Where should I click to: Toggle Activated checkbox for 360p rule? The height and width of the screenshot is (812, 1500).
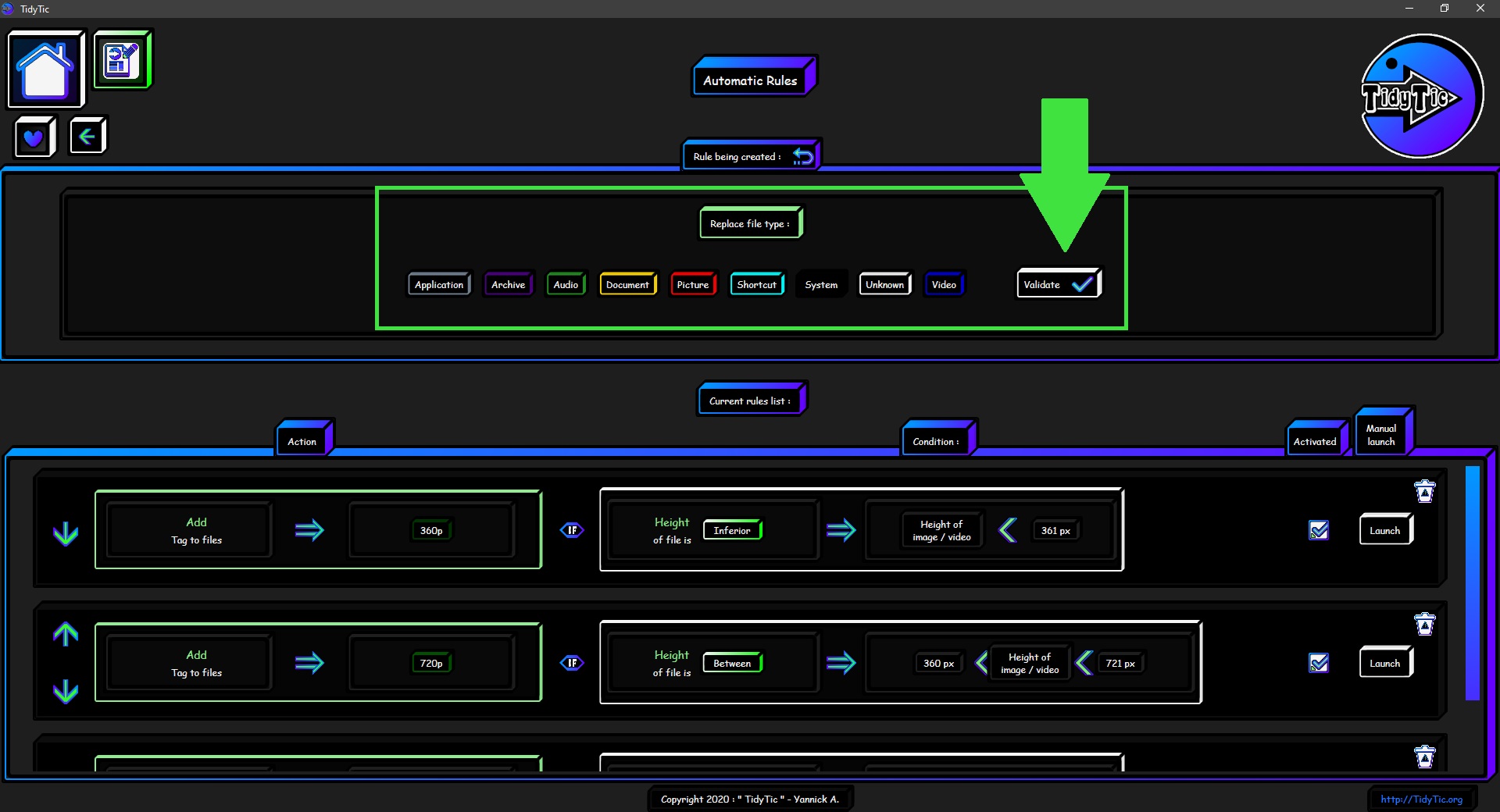(1319, 530)
